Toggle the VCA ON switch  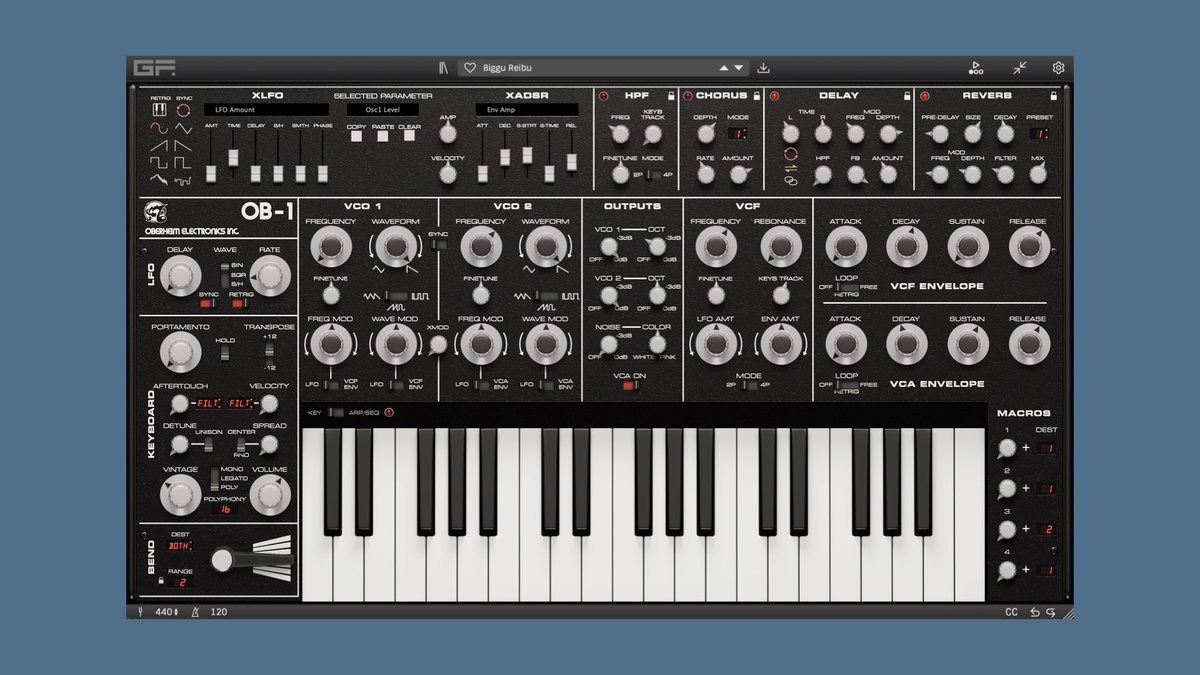coord(630,386)
